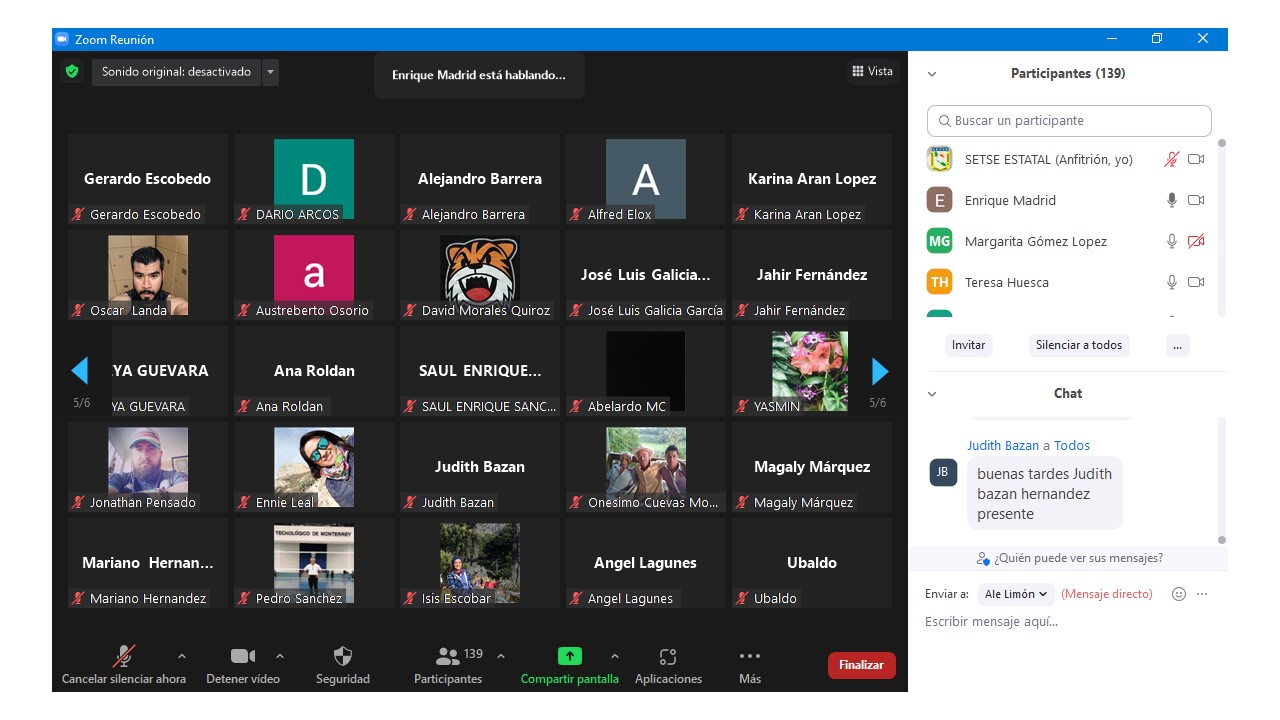Collapse the Participantes panel chevron

point(932,74)
